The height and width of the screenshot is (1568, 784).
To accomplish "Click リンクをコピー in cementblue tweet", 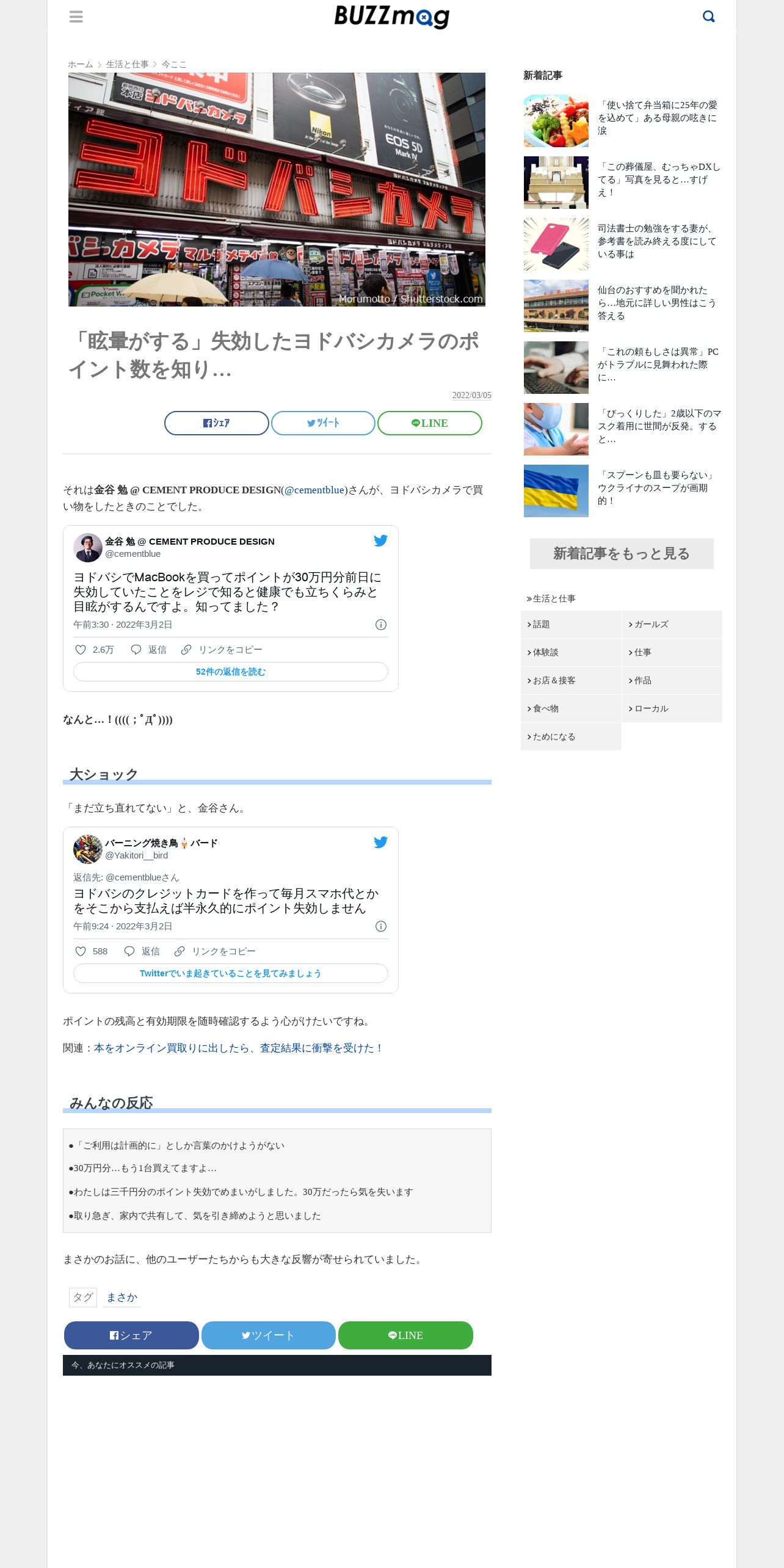I will pyautogui.click(x=230, y=650).
